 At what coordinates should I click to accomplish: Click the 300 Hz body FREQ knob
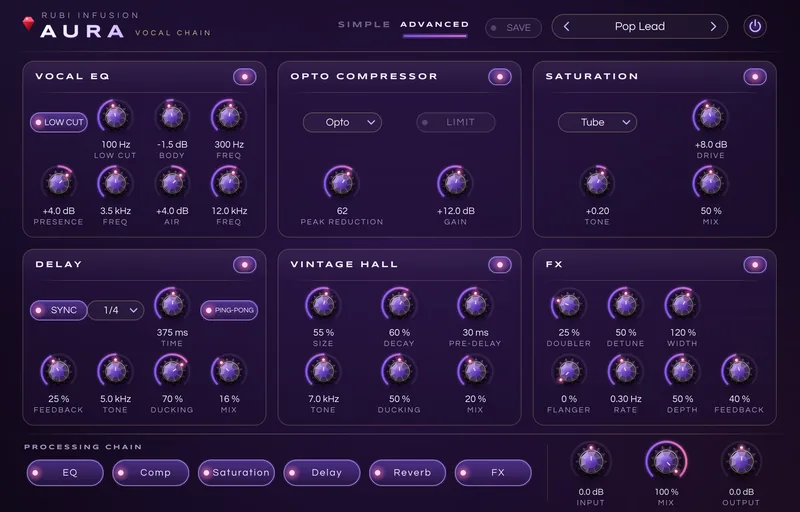pos(229,117)
